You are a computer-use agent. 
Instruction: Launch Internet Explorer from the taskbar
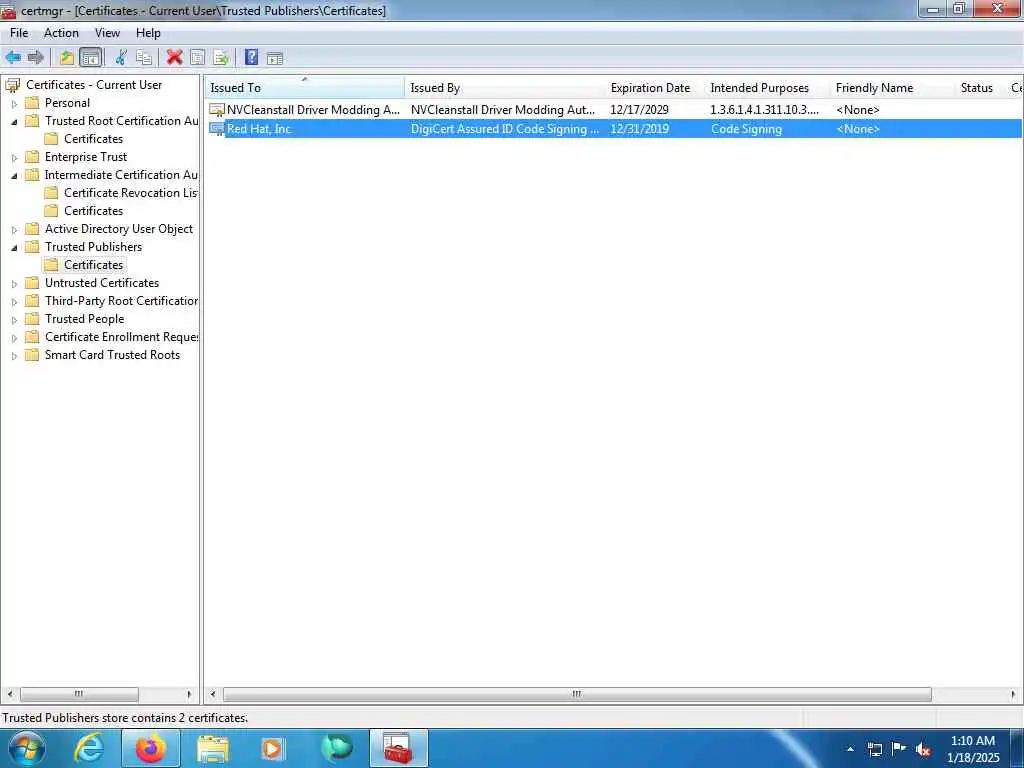[x=89, y=748]
